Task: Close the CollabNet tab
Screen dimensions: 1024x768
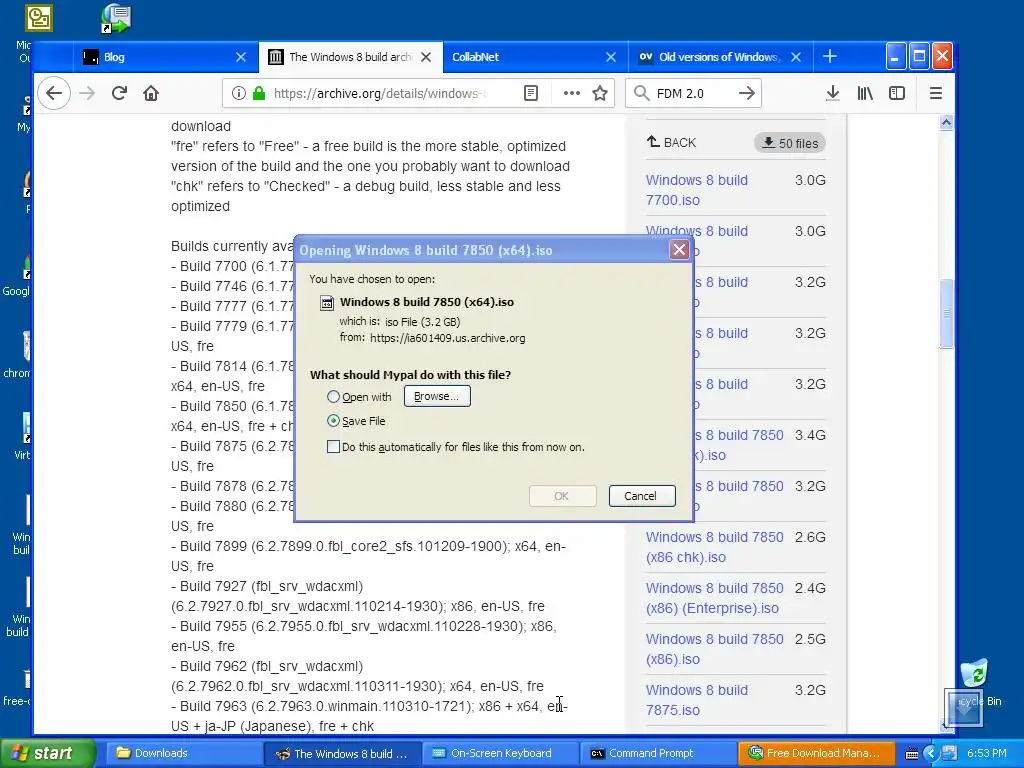Action: coord(611,57)
